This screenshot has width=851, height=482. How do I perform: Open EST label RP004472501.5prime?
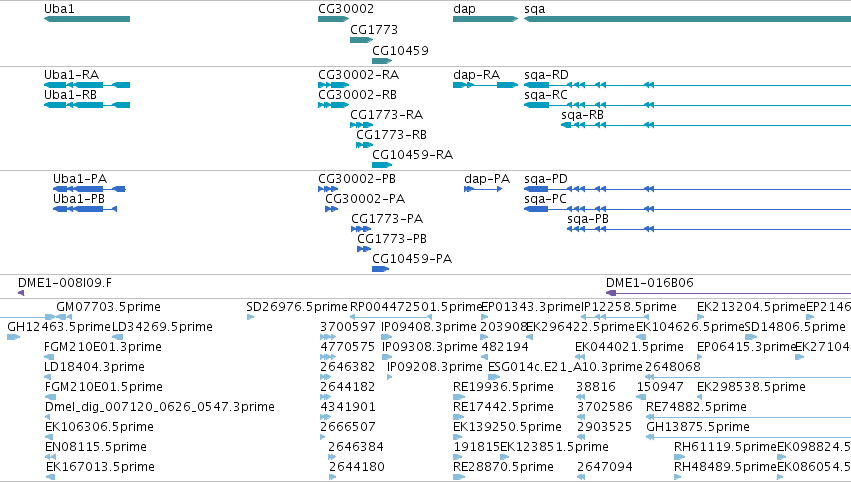tap(416, 307)
